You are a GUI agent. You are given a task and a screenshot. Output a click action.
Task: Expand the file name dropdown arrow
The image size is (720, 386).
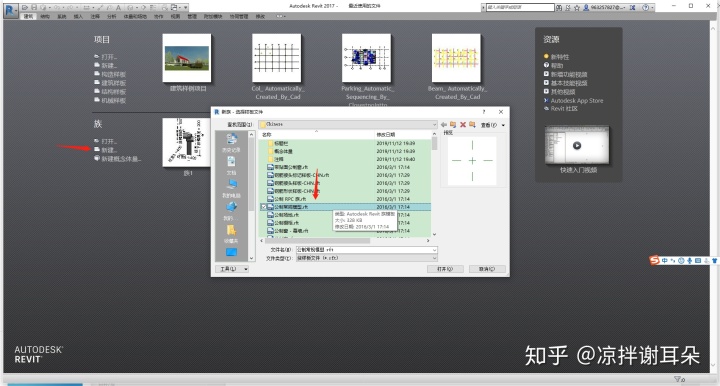pyautogui.click(x=434, y=250)
